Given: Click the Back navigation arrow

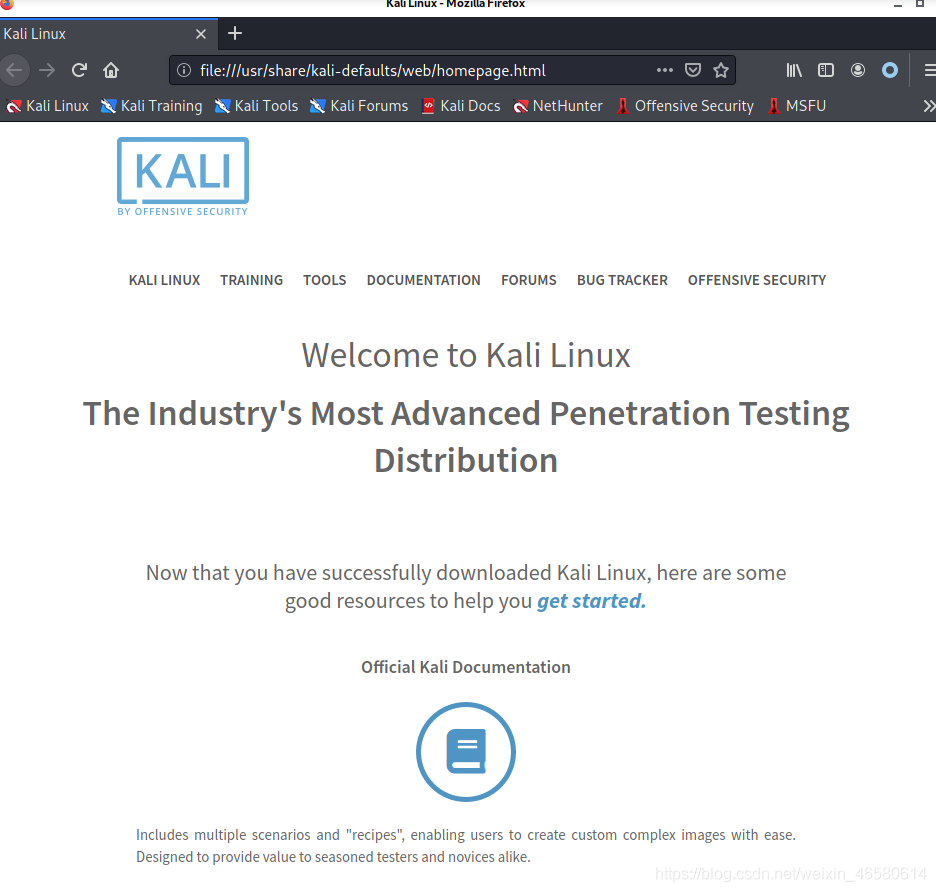Looking at the screenshot, I should [x=13, y=70].
